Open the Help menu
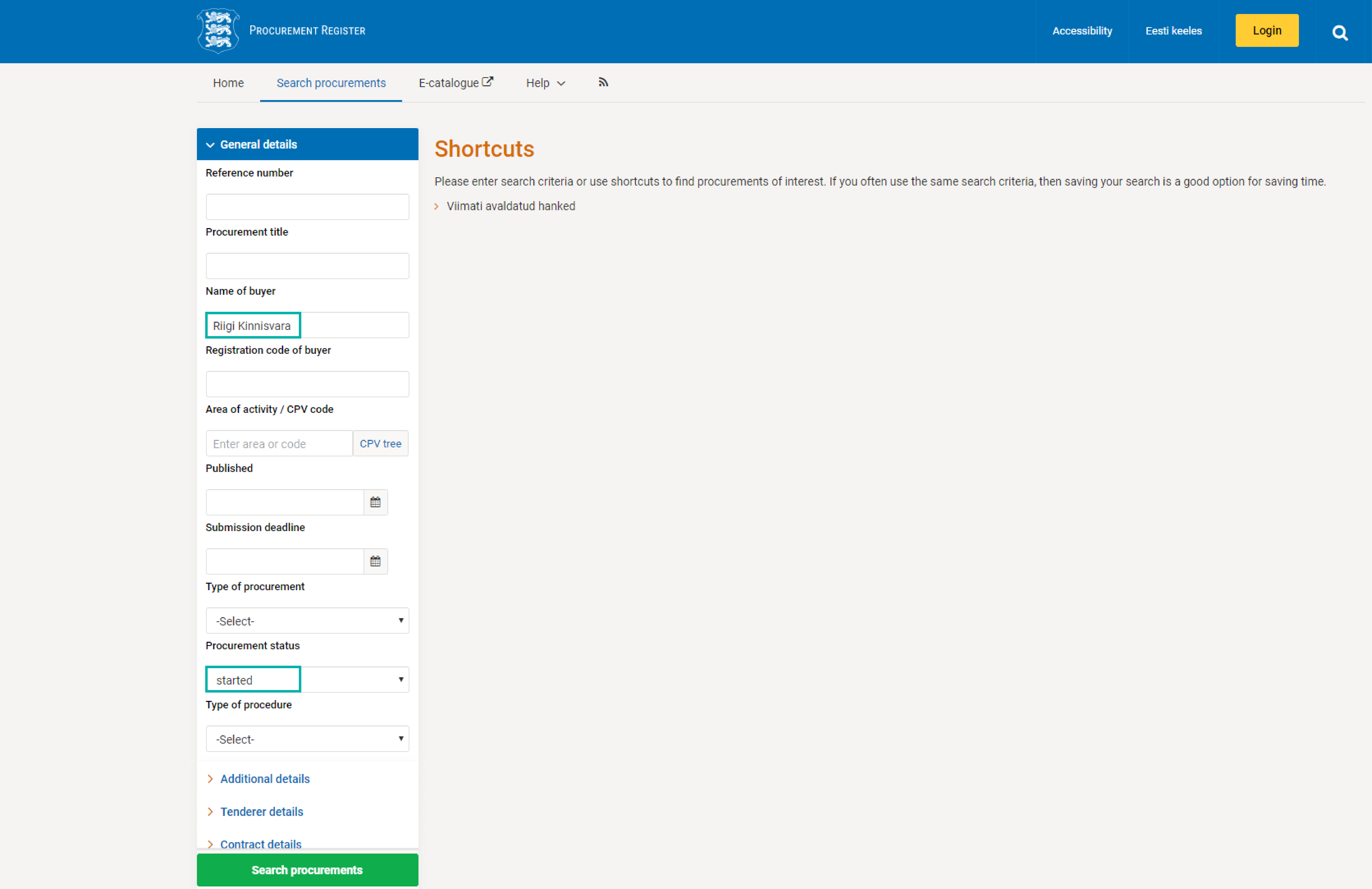This screenshot has height=889, width=1372. coord(545,83)
